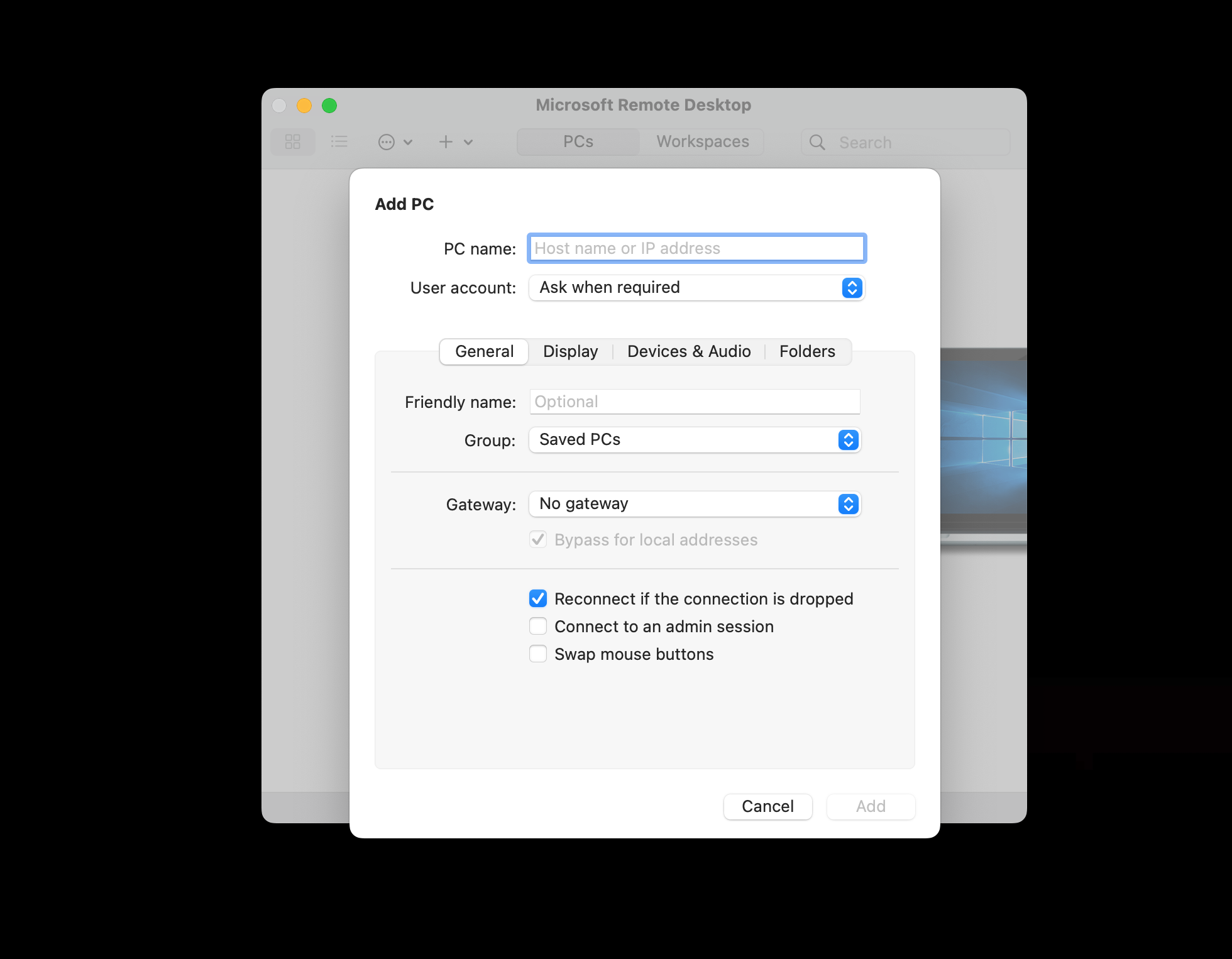1232x959 pixels.
Task: Switch to the Display tab
Action: coord(570,351)
